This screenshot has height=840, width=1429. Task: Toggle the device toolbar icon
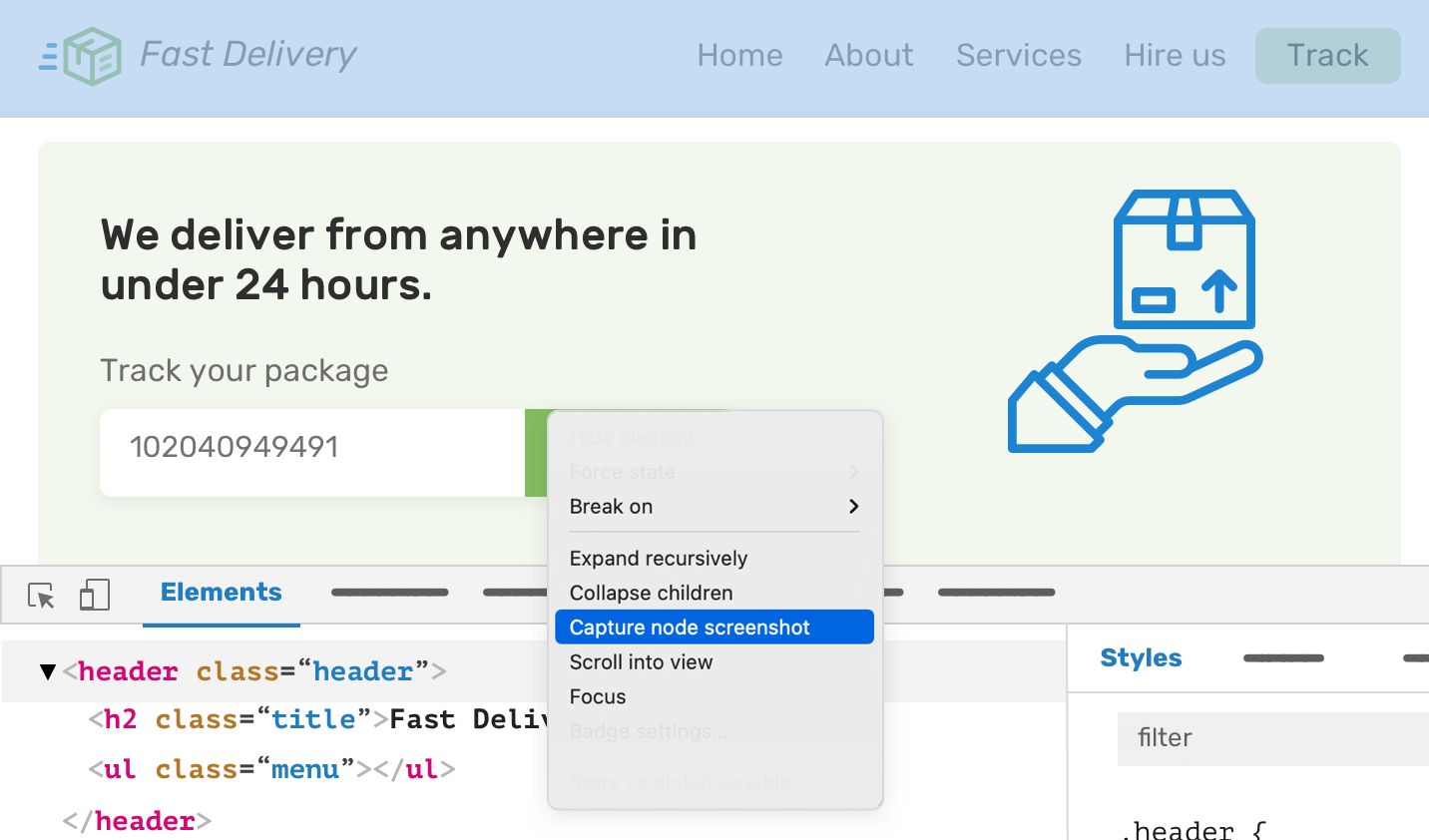94,595
